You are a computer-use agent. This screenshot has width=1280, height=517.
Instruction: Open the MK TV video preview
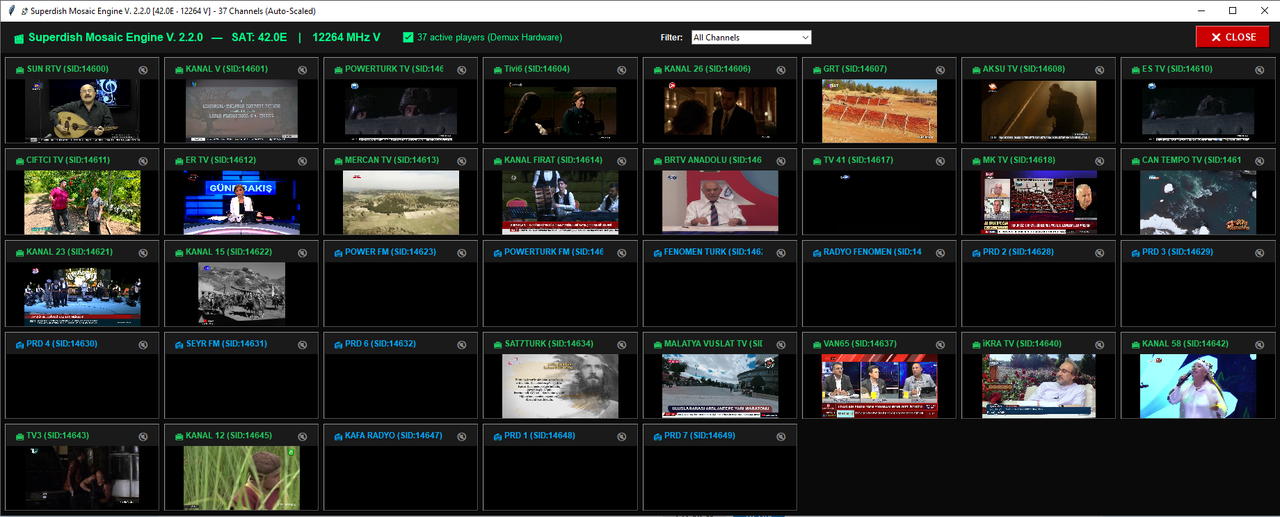click(x=1039, y=202)
